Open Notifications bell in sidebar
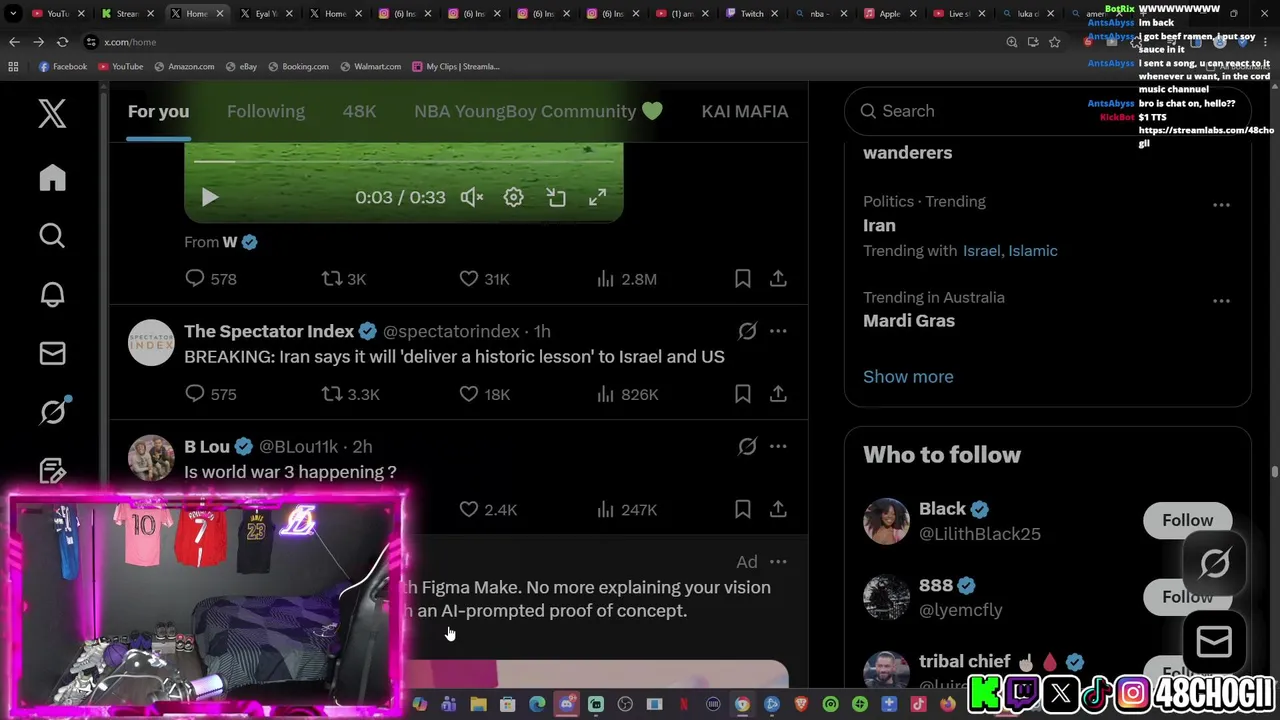The width and height of the screenshot is (1280, 720). (52, 294)
